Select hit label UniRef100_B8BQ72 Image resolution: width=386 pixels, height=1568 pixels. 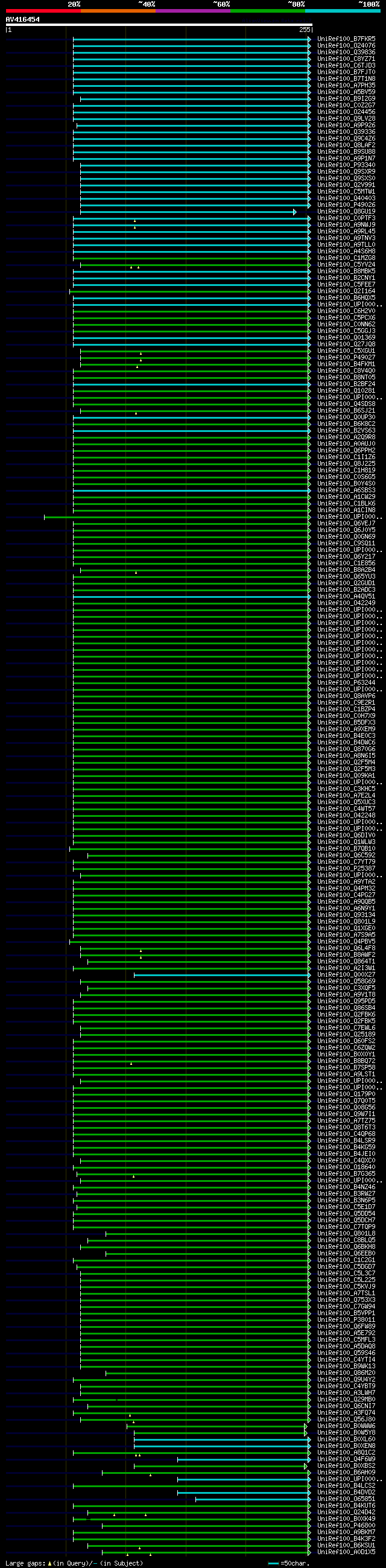(346, 1061)
